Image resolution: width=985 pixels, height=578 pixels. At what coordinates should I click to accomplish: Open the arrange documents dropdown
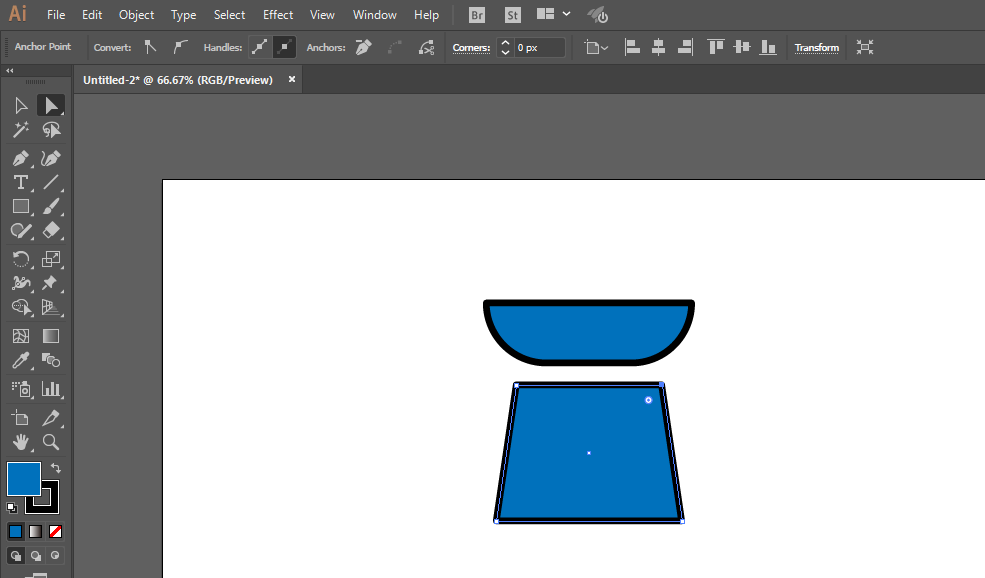[x=553, y=14]
